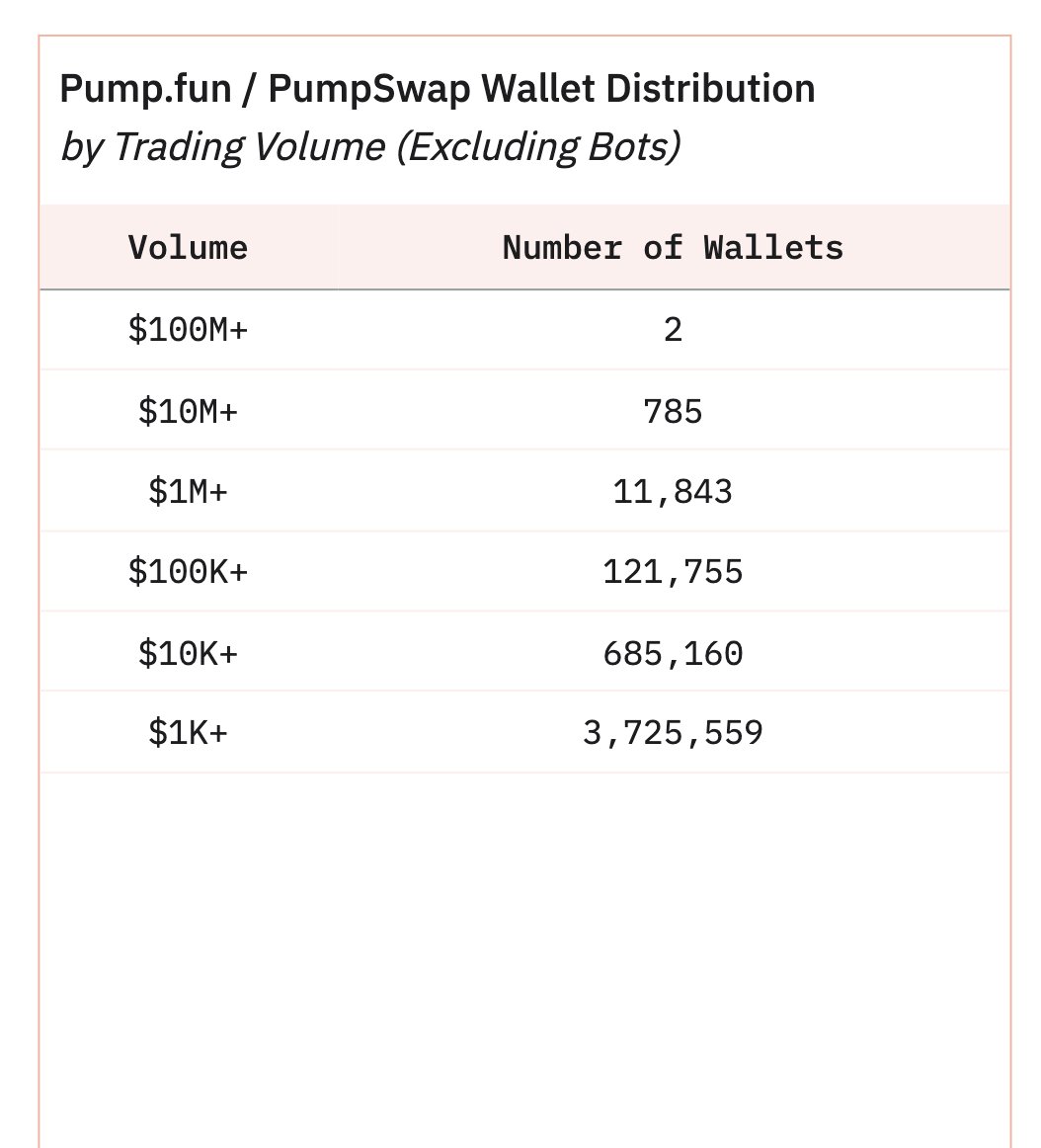The width and height of the screenshot is (1041, 1148).
Task: Click the Number of Wallets column header
Action: [x=673, y=247]
